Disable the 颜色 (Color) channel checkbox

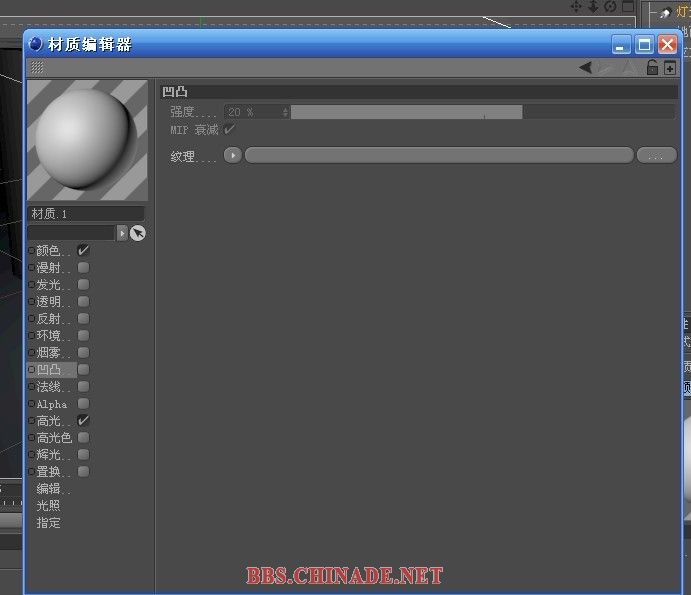(84, 250)
